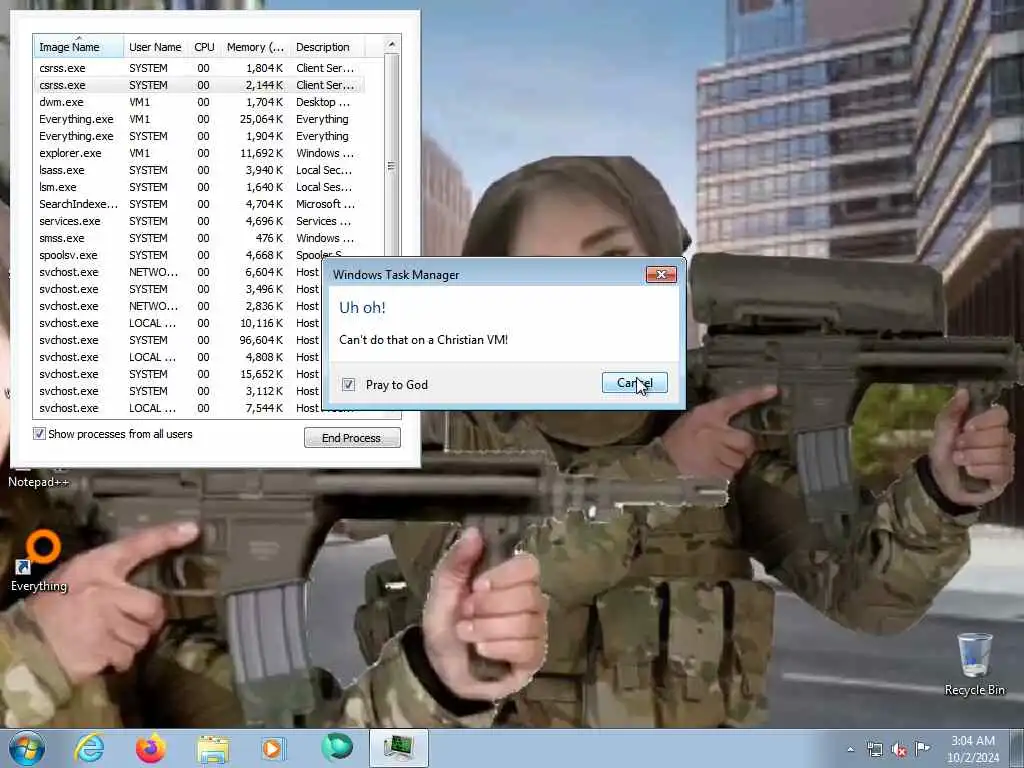Select csrss.exe row using 2,144 K
1024x768 pixels.
click(199, 85)
